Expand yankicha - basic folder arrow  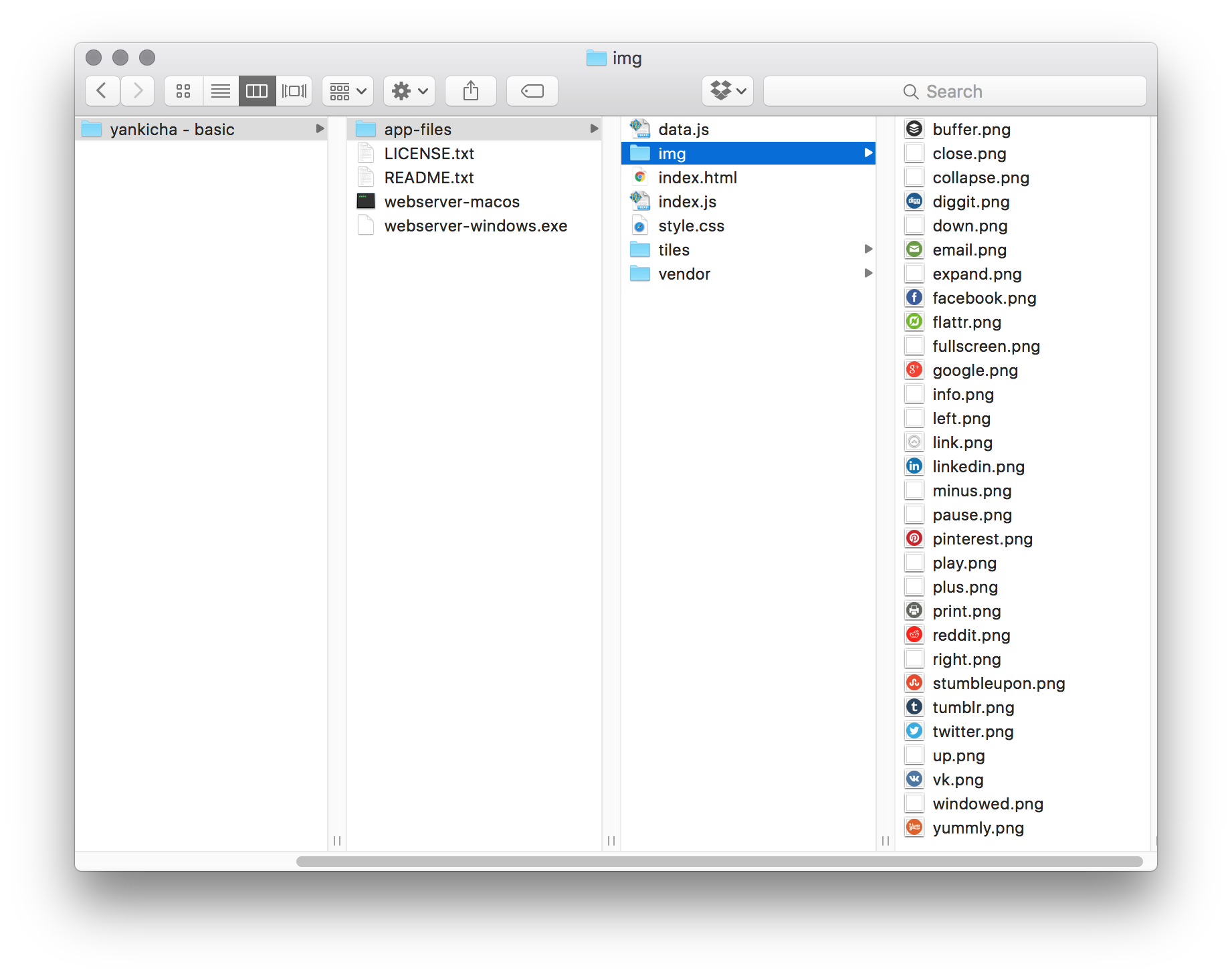[x=320, y=128]
